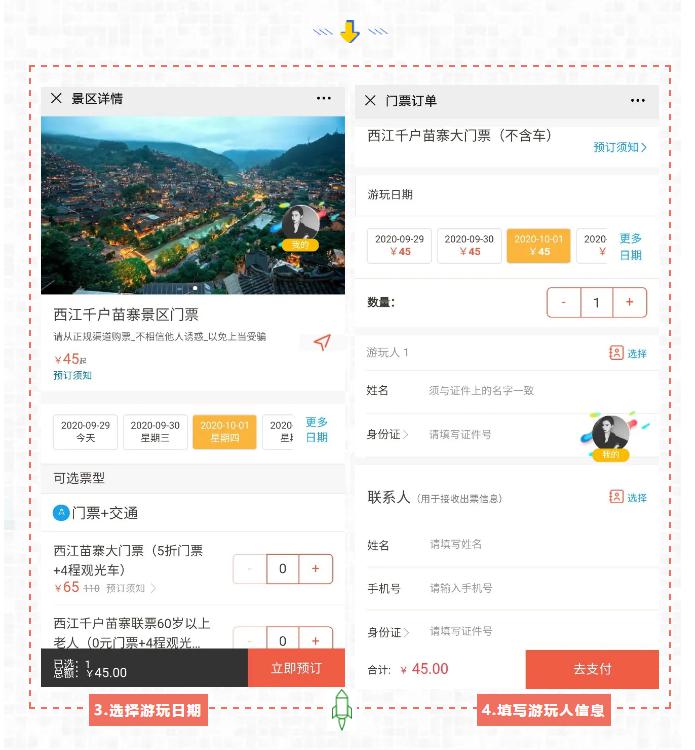
Task: Select traveler via 选择 icon beside 游玩人 1
Action: 628,353
